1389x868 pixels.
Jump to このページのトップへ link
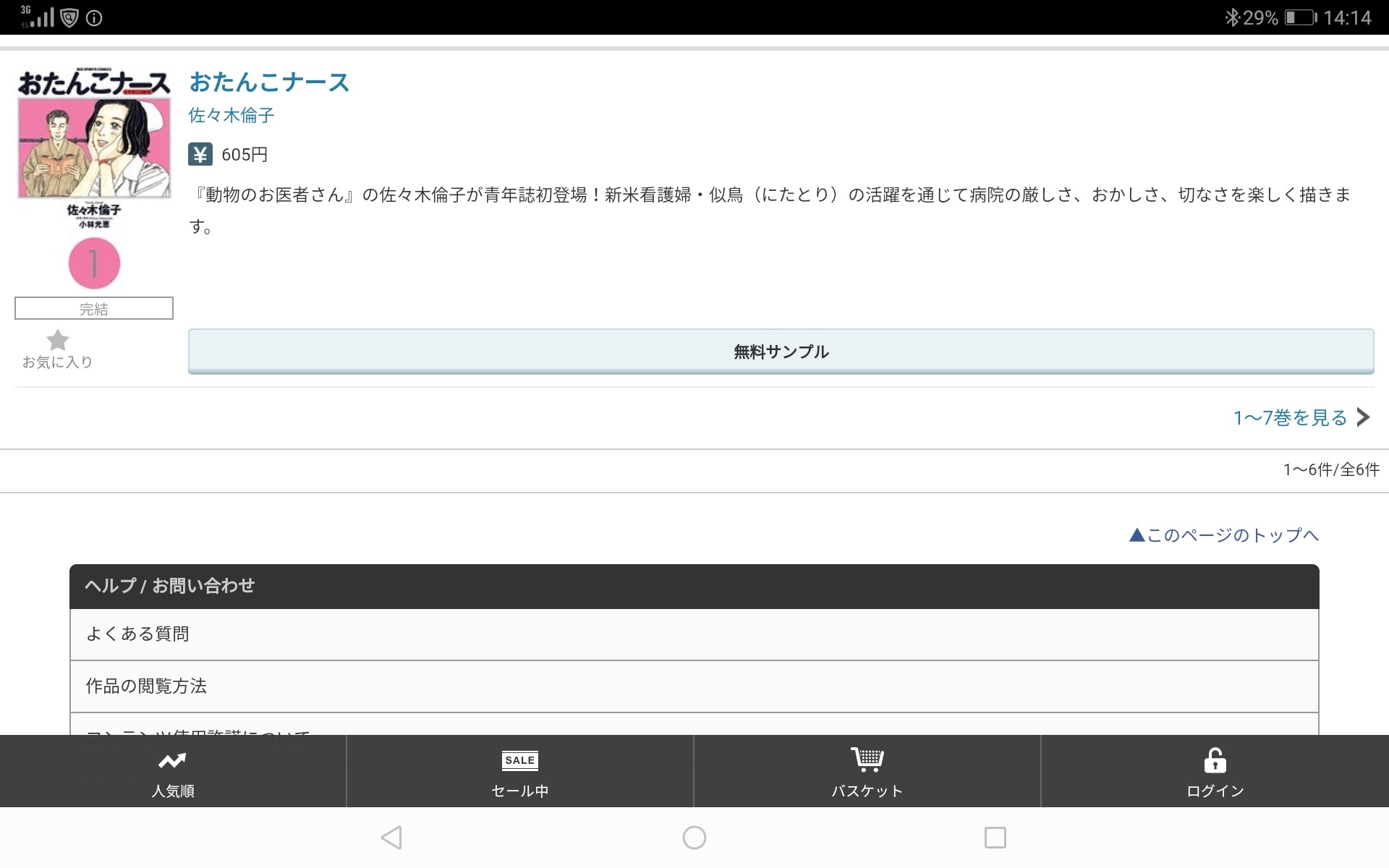click(1224, 535)
